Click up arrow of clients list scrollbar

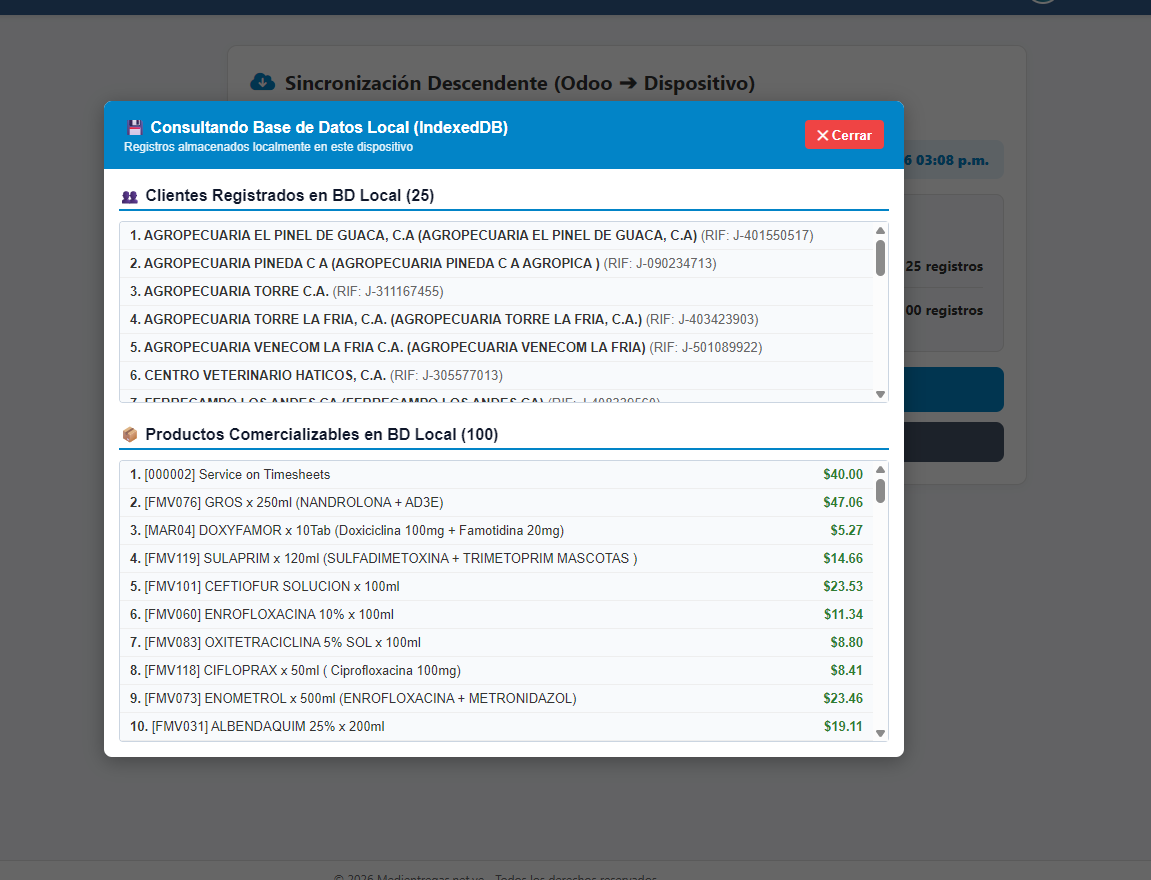(880, 230)
